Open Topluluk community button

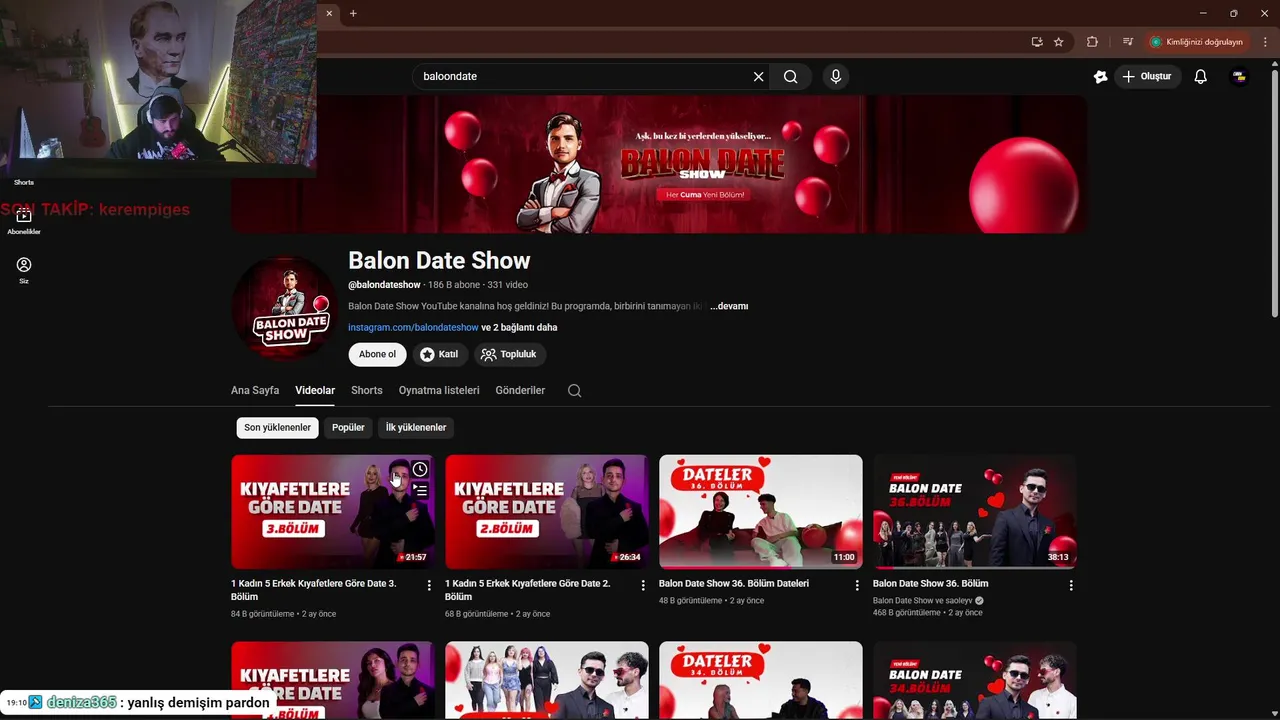pos(509,354)
